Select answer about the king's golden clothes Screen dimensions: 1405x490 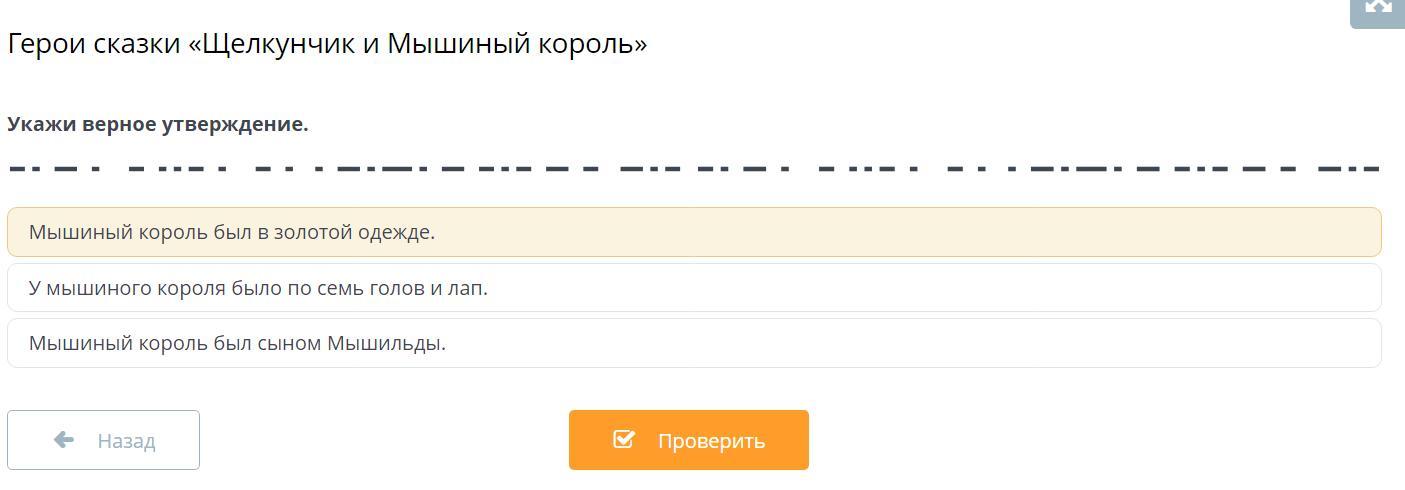(x=694, y=232)
